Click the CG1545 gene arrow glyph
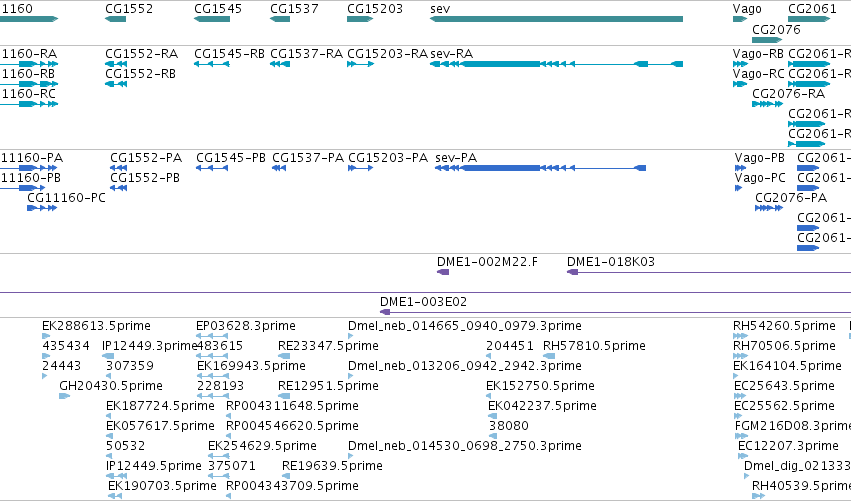 pyautogui.click(x=212, y=19)
